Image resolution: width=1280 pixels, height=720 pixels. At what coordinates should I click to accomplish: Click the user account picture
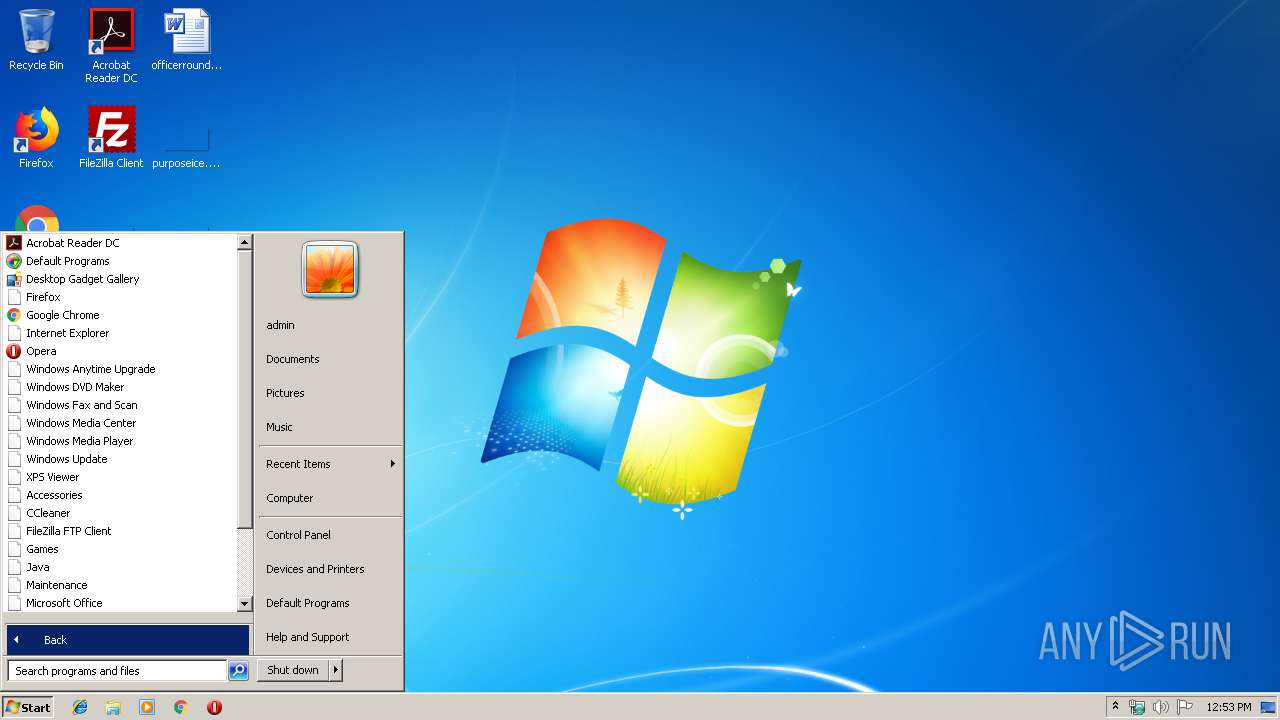coord(330,270)
